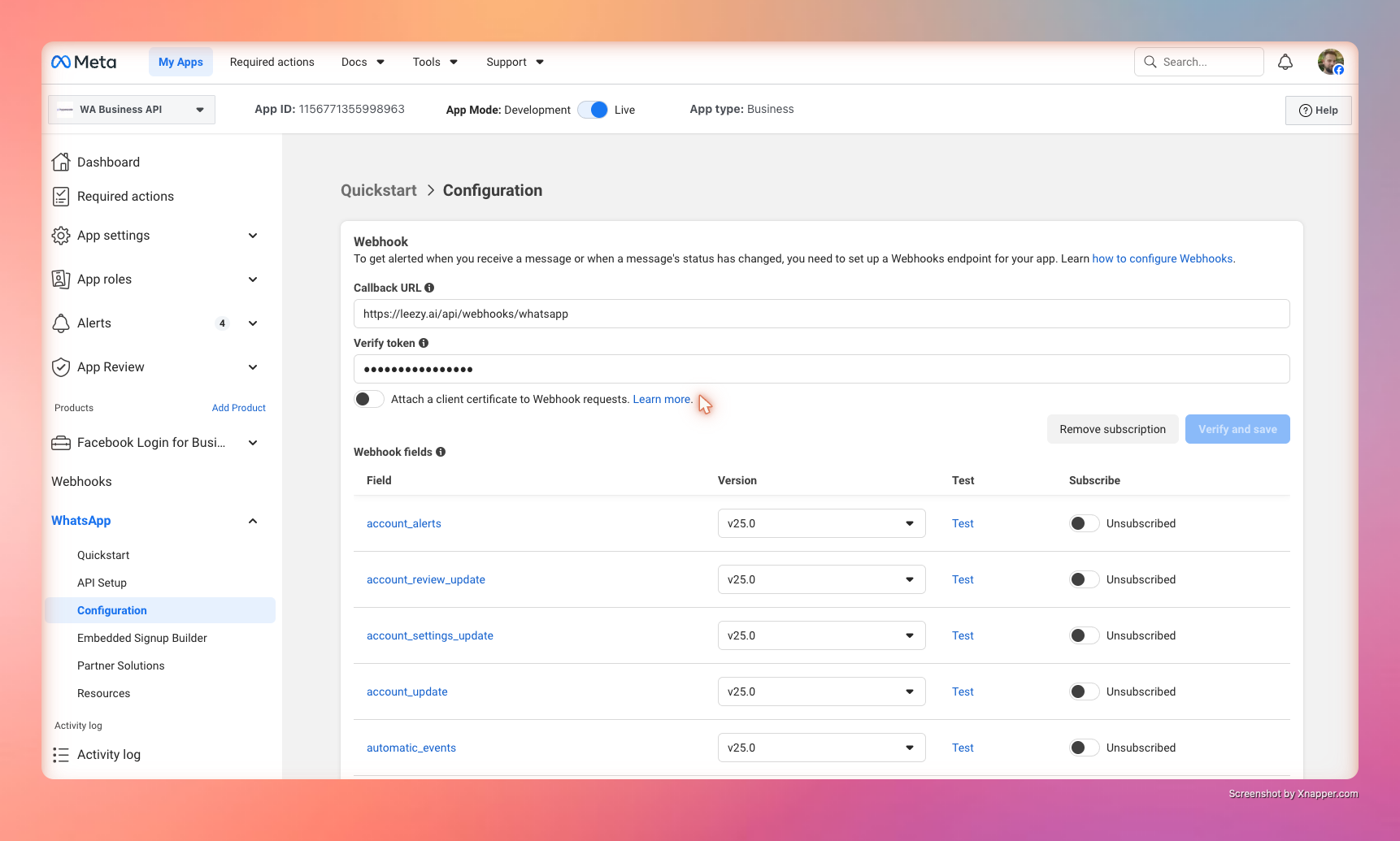Click the App settings gear icon
The width and height of the screenshot is (1400, 841).
pyautogui.click(x=61, y=236)
